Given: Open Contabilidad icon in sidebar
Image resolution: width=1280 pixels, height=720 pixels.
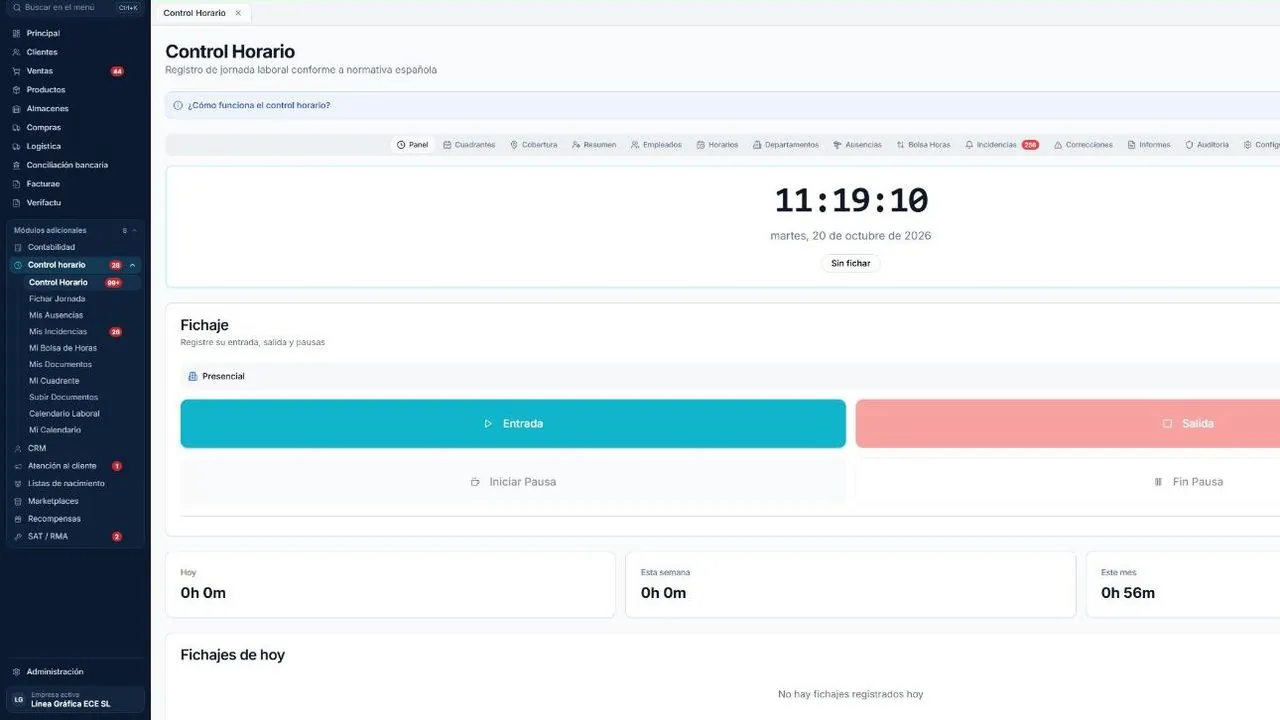Looking at the screenshot, I should click(18, 247).
